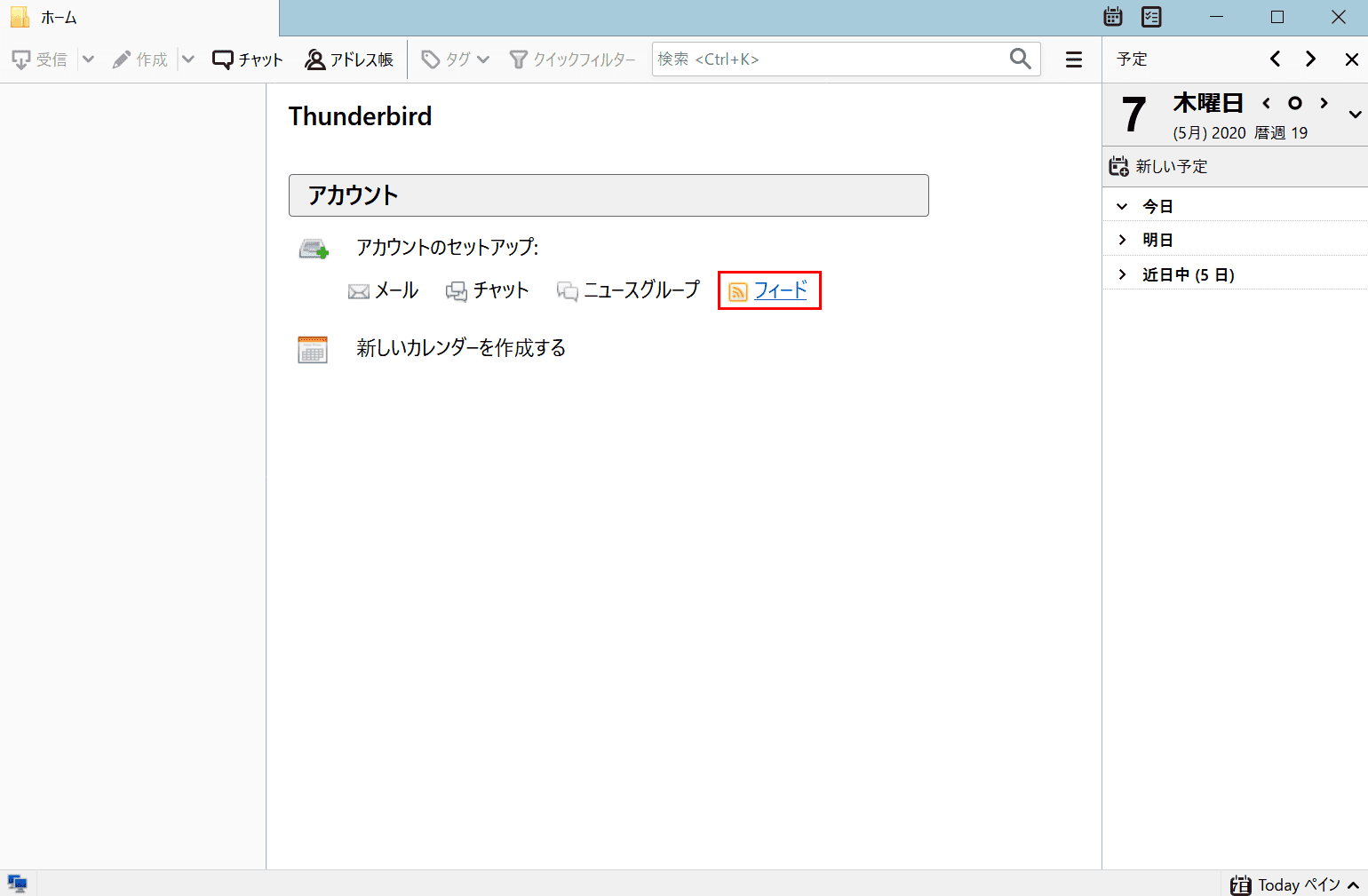Click the chevron next to Today ペイン
The image size is (1368, 896).
pyautogui.click(x=1353, y=885)
